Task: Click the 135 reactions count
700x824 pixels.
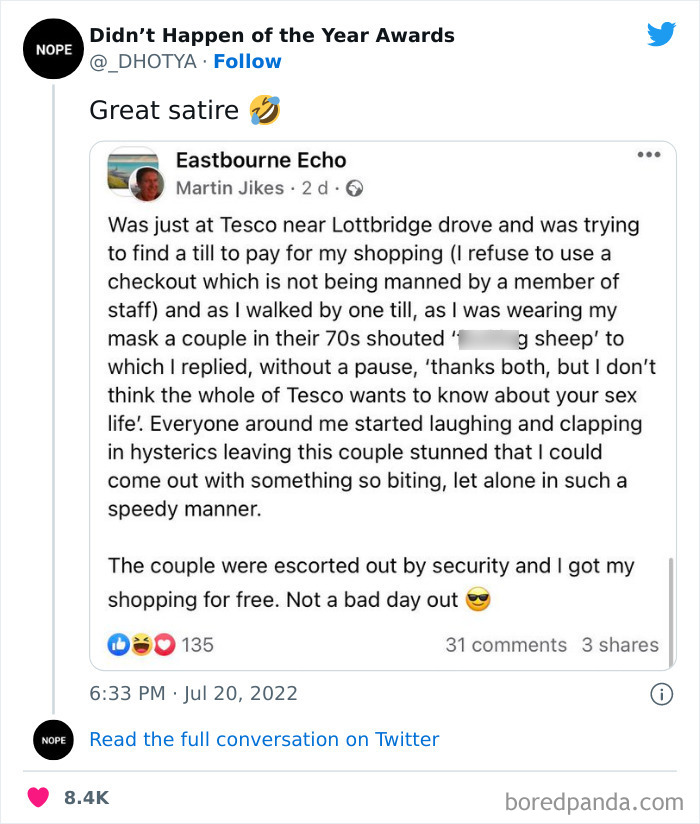Action: tap(198, 645)
